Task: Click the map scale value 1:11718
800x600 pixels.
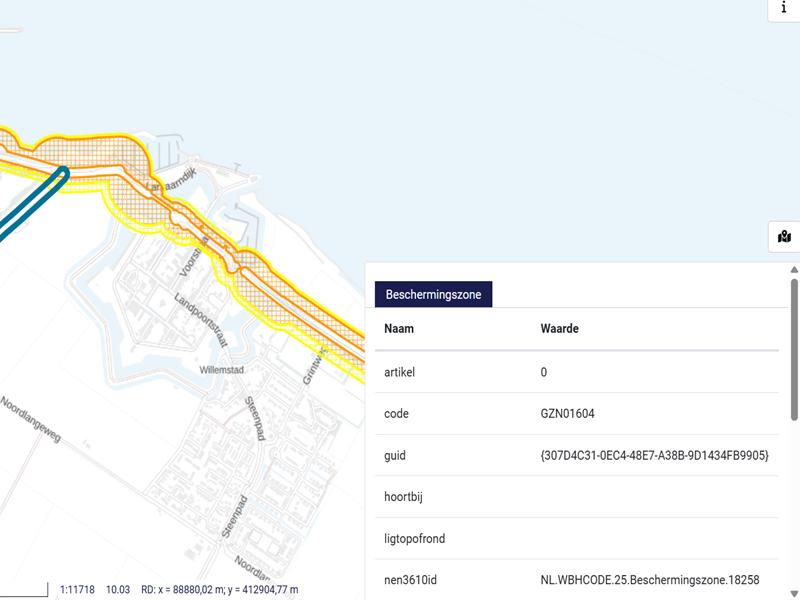Action: (x=77, y=590)
